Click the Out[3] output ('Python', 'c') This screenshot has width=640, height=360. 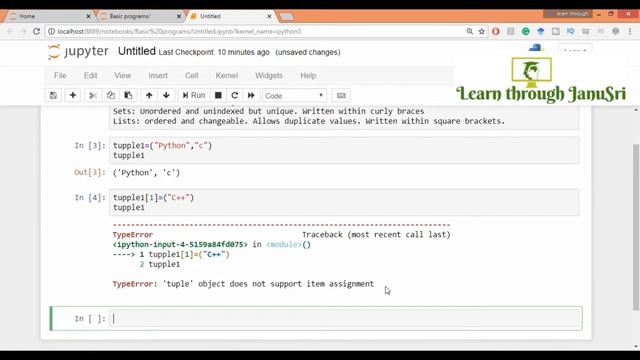tap(147, 173)
